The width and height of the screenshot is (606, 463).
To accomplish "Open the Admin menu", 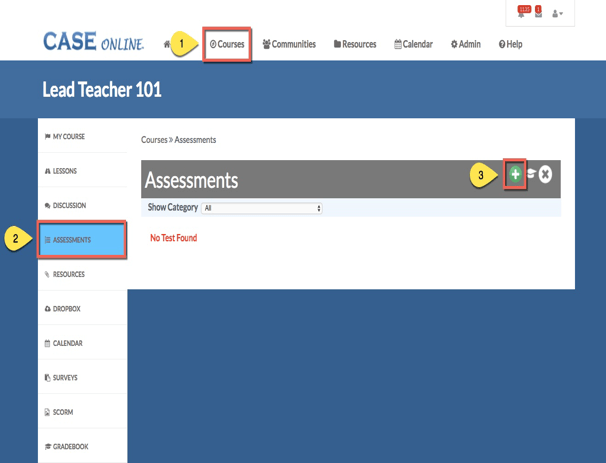I will [466, 44].
